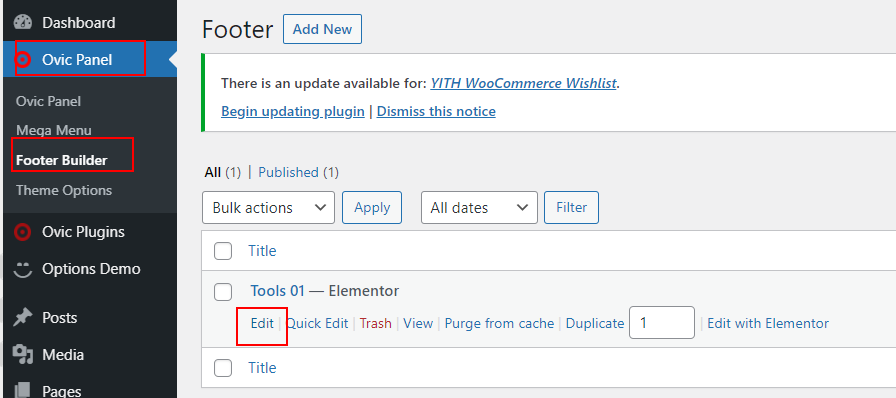Click the Begin updating plugin link
This screenshot has height=398, width=896.
pos(293,111)
